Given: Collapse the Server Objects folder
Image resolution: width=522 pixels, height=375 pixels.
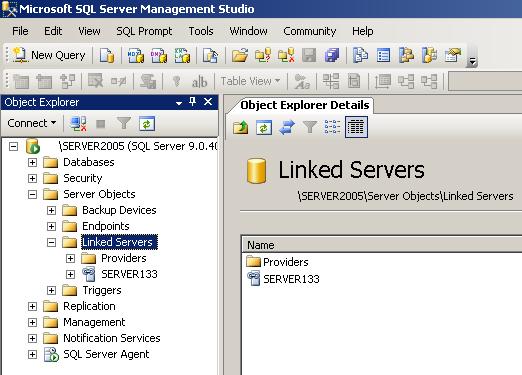Looking at the screenshot, I should point(32,194).
